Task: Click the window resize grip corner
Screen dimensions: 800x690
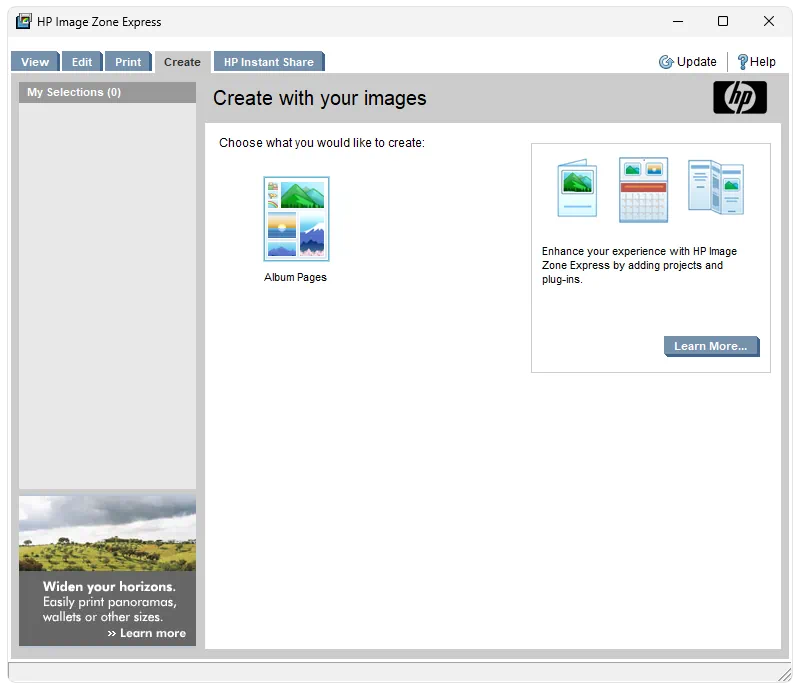Action: [x=785, y=675]
